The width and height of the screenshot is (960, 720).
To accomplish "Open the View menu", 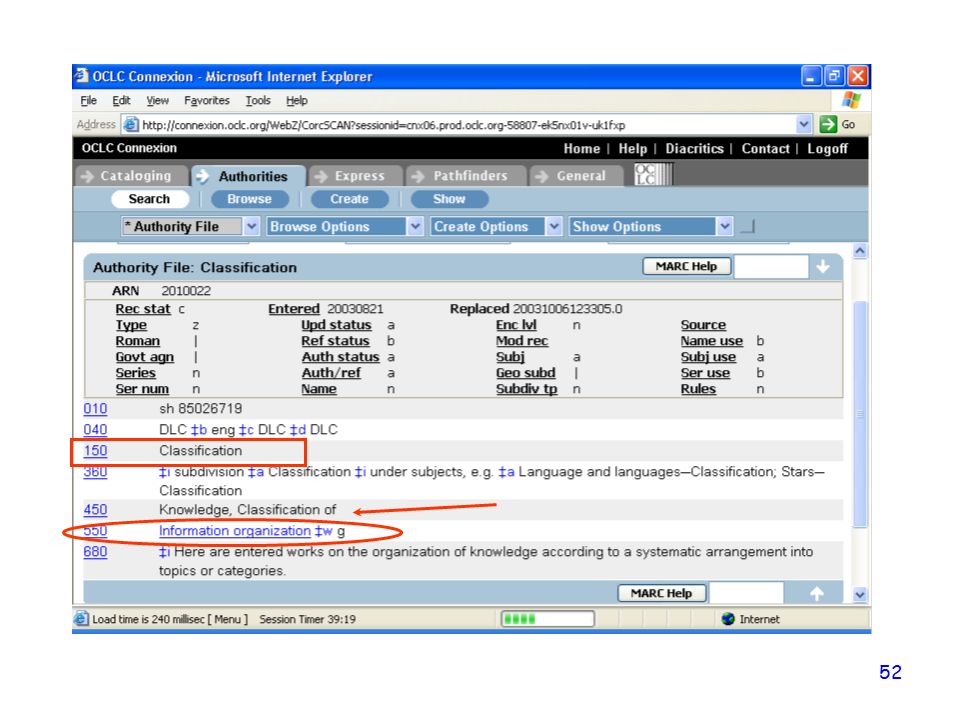I will tap(157, 100).
